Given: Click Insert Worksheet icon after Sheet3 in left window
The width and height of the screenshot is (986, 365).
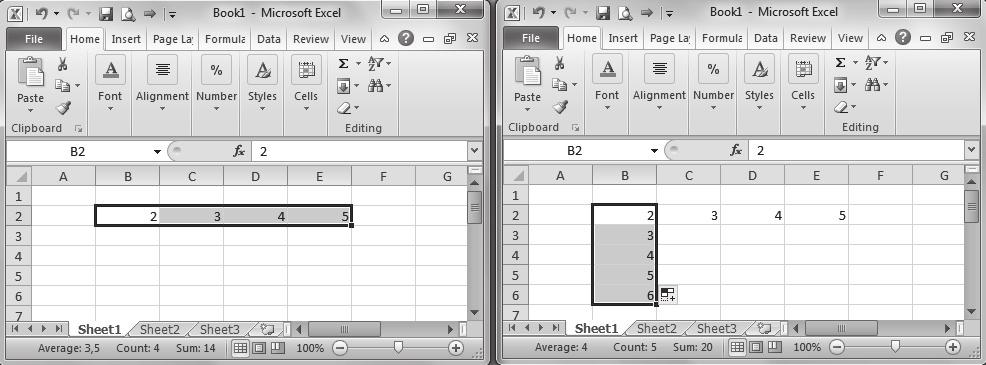Looking at the screenshot, I should [267, 328].
